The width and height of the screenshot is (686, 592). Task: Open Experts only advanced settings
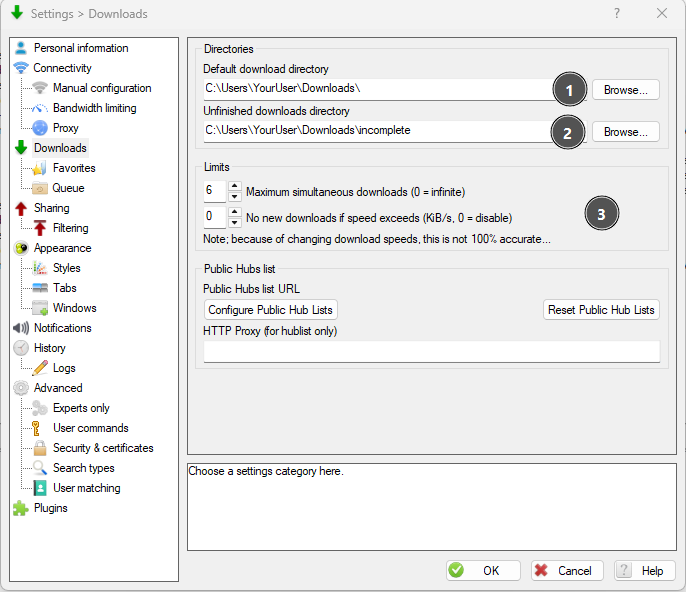(x=81, y=408)
